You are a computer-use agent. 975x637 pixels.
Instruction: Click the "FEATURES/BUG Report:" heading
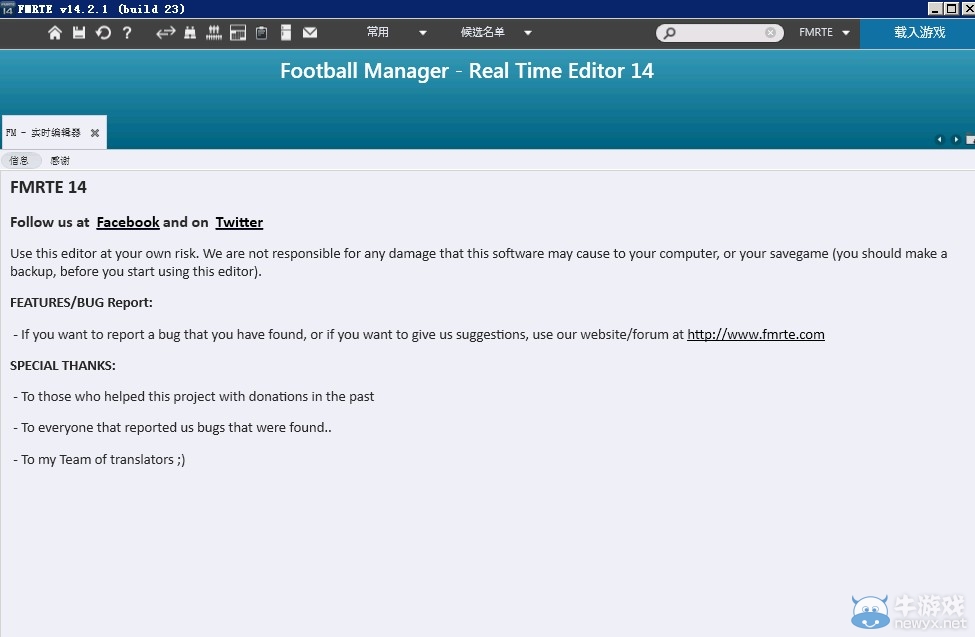point(81,303)
